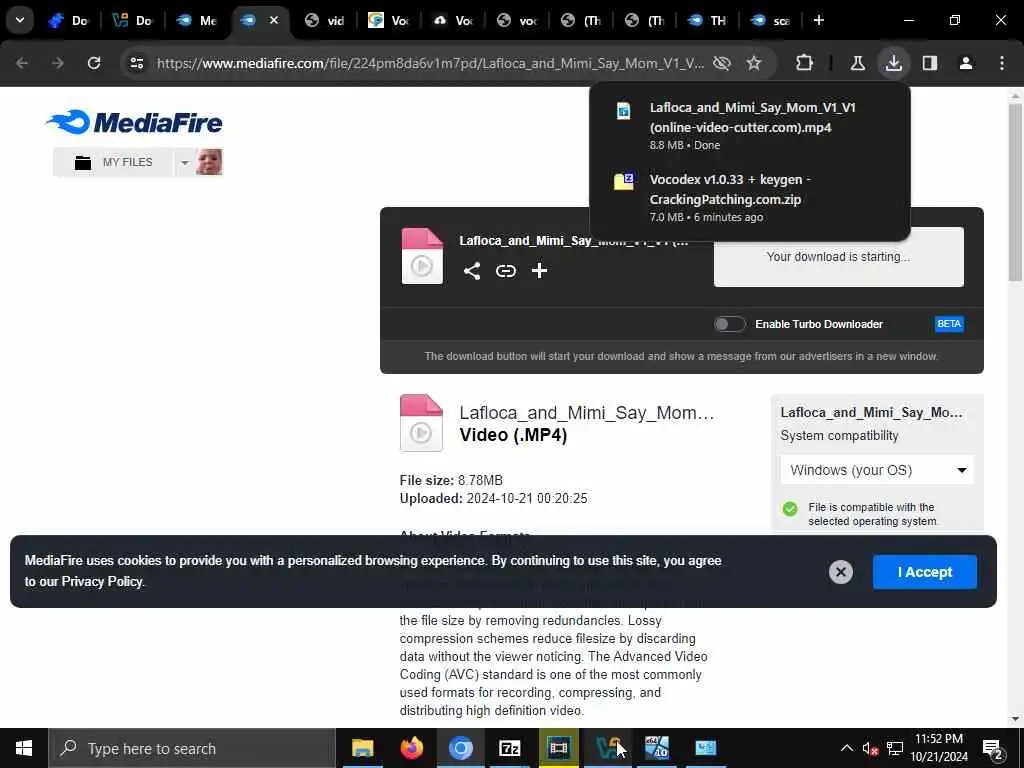Click the share icon on file card
1024x768 pixels.
[472, 271]
